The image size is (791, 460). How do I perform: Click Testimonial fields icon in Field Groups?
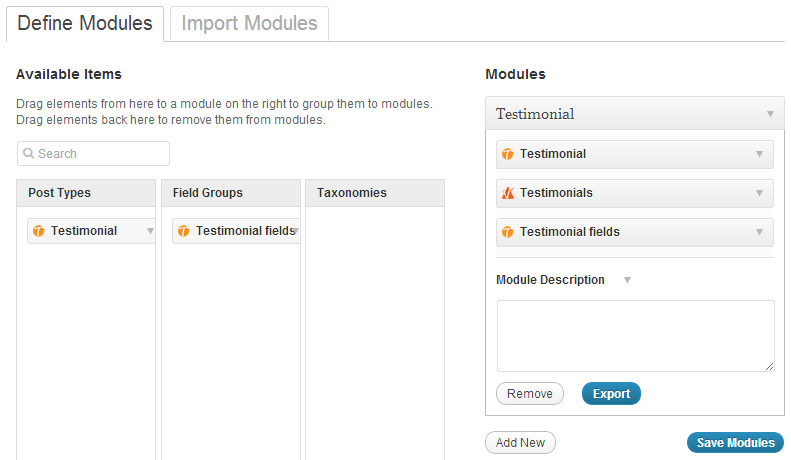click(184, 231)
